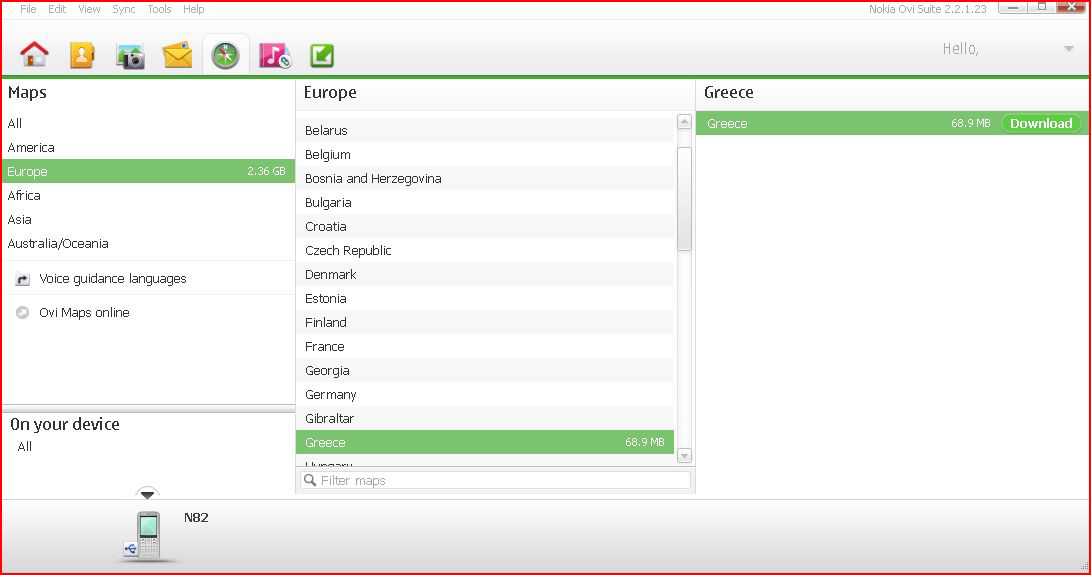1091x575 pixels.
Task: Download the Greece map
Action: pyautogui.click(x=1041, y=123)
